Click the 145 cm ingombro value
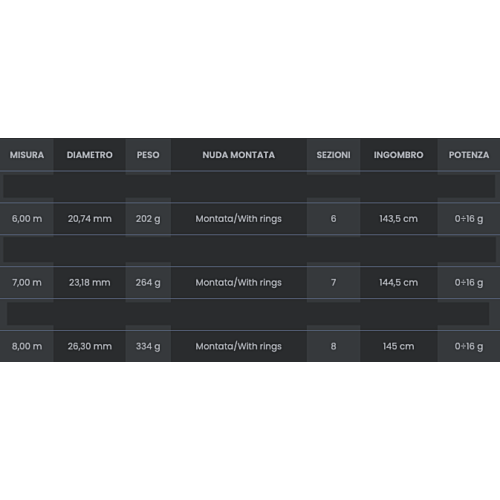Screen dimensions: 500x500 (x=399, y=346)
